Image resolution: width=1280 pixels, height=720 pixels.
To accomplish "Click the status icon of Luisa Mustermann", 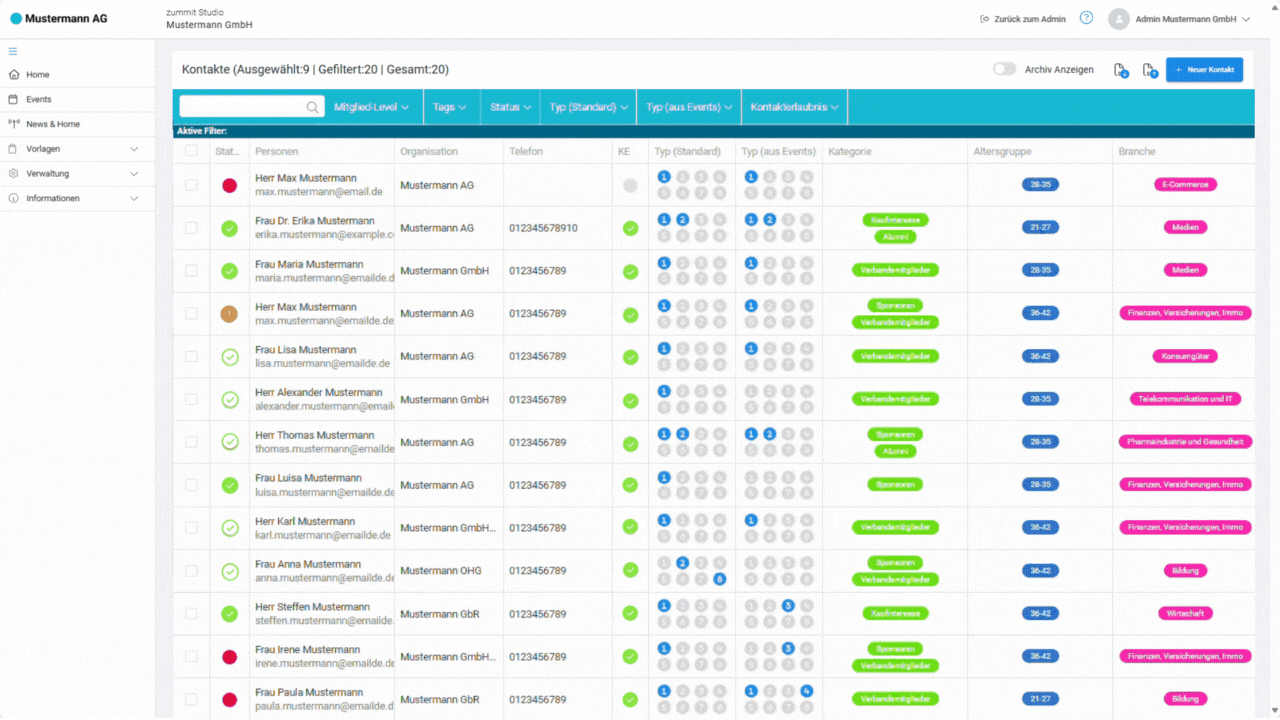I will 229,485.
